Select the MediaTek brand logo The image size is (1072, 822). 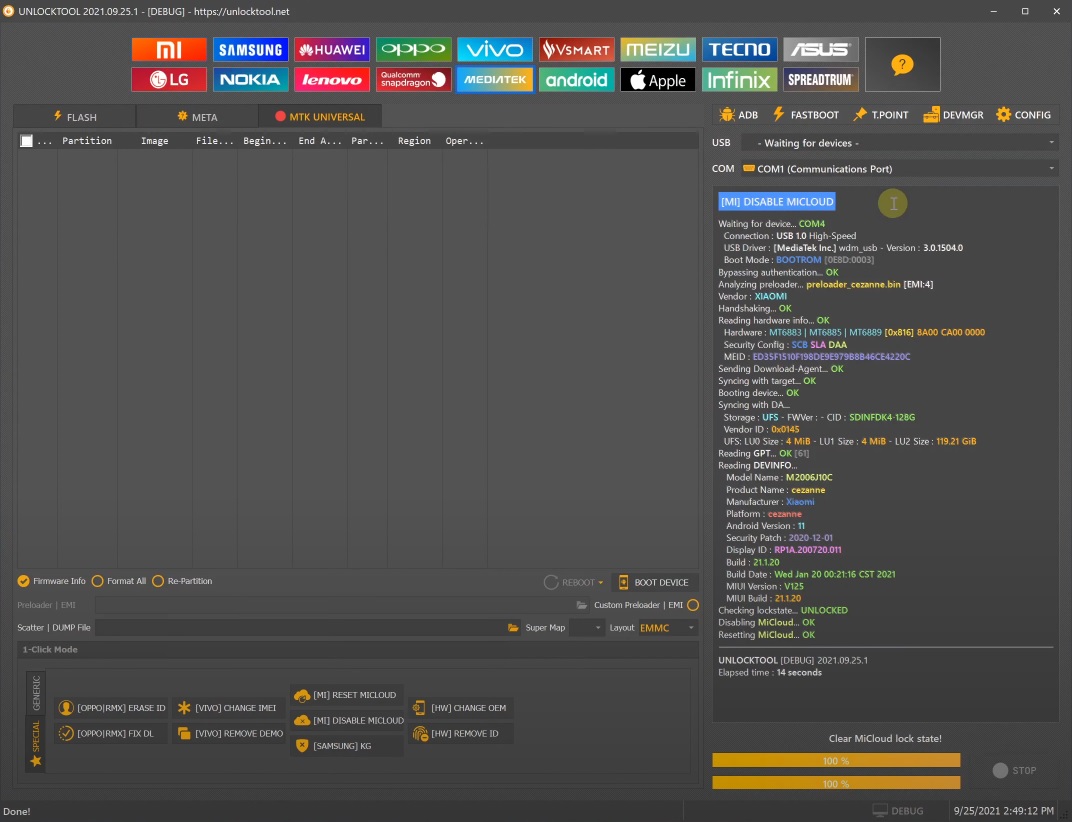point(495,79)
